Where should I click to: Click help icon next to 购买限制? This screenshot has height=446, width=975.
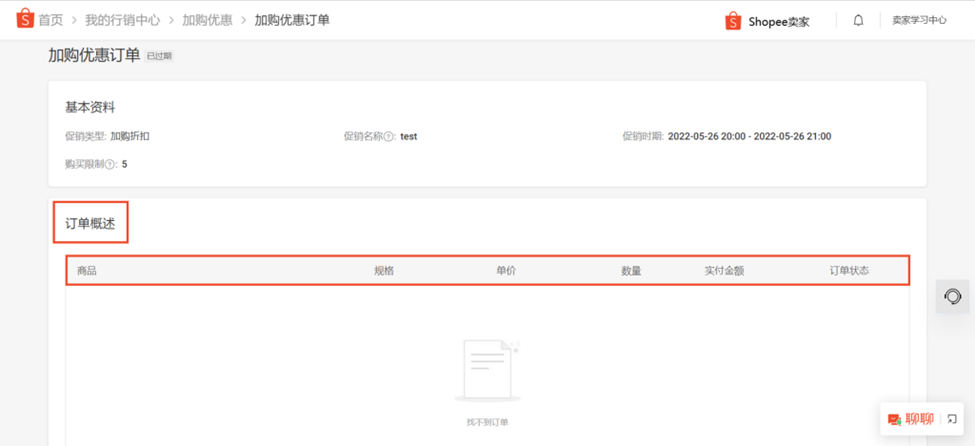(112, 165)
